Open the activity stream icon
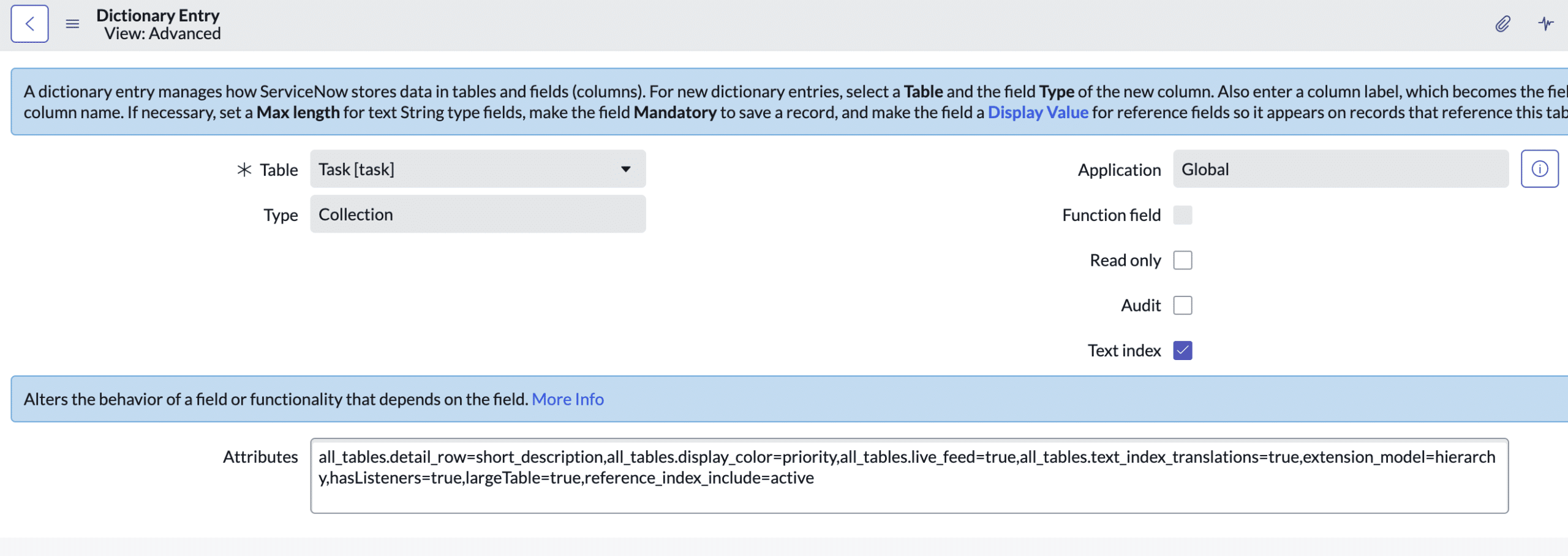Screen dimensions: 1568x556 1547,24
